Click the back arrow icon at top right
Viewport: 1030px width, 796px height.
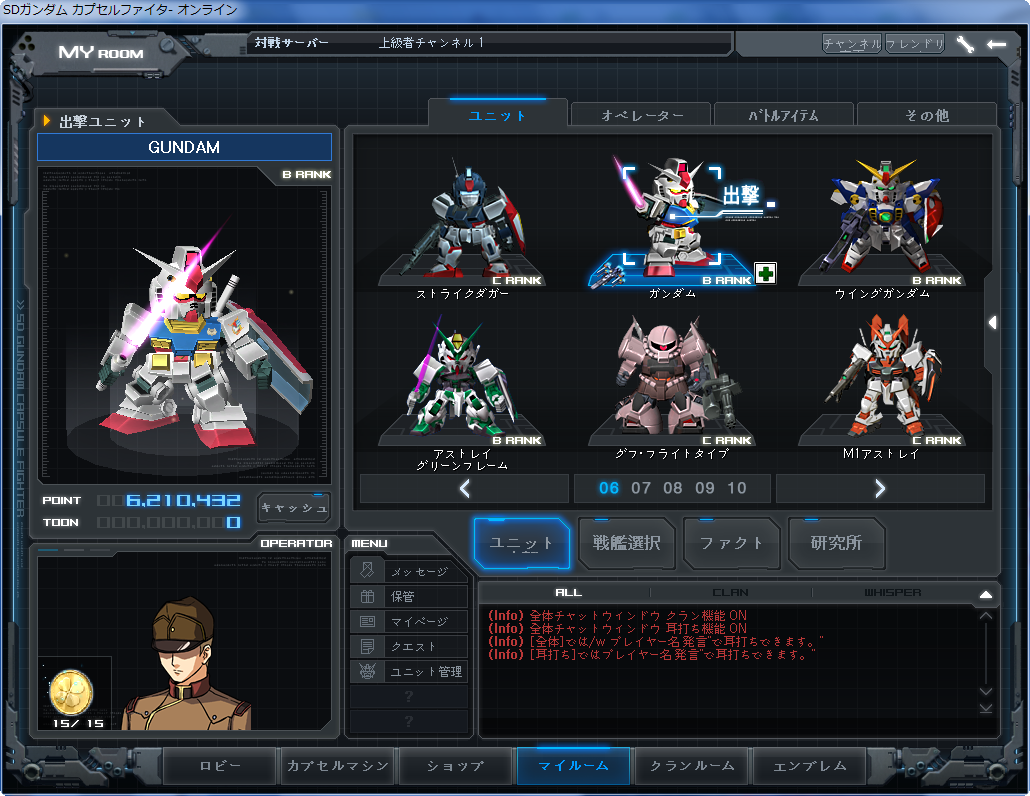click(x=996, y=44)
